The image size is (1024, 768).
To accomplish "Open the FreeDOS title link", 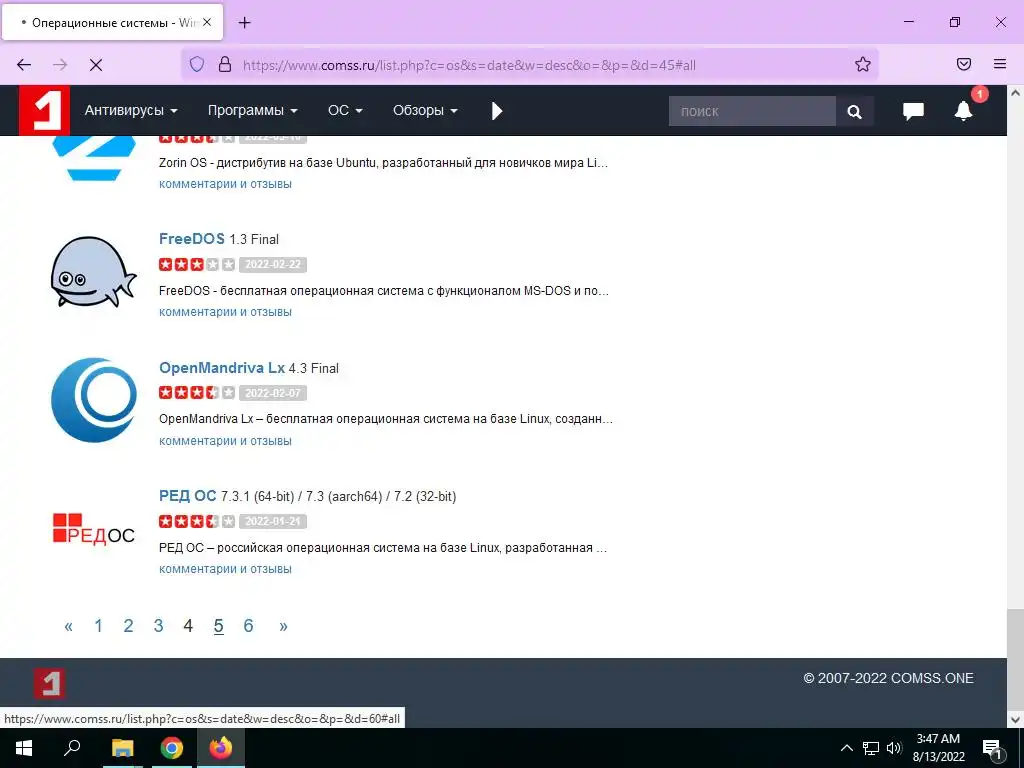I will click(x=191, y=239).
